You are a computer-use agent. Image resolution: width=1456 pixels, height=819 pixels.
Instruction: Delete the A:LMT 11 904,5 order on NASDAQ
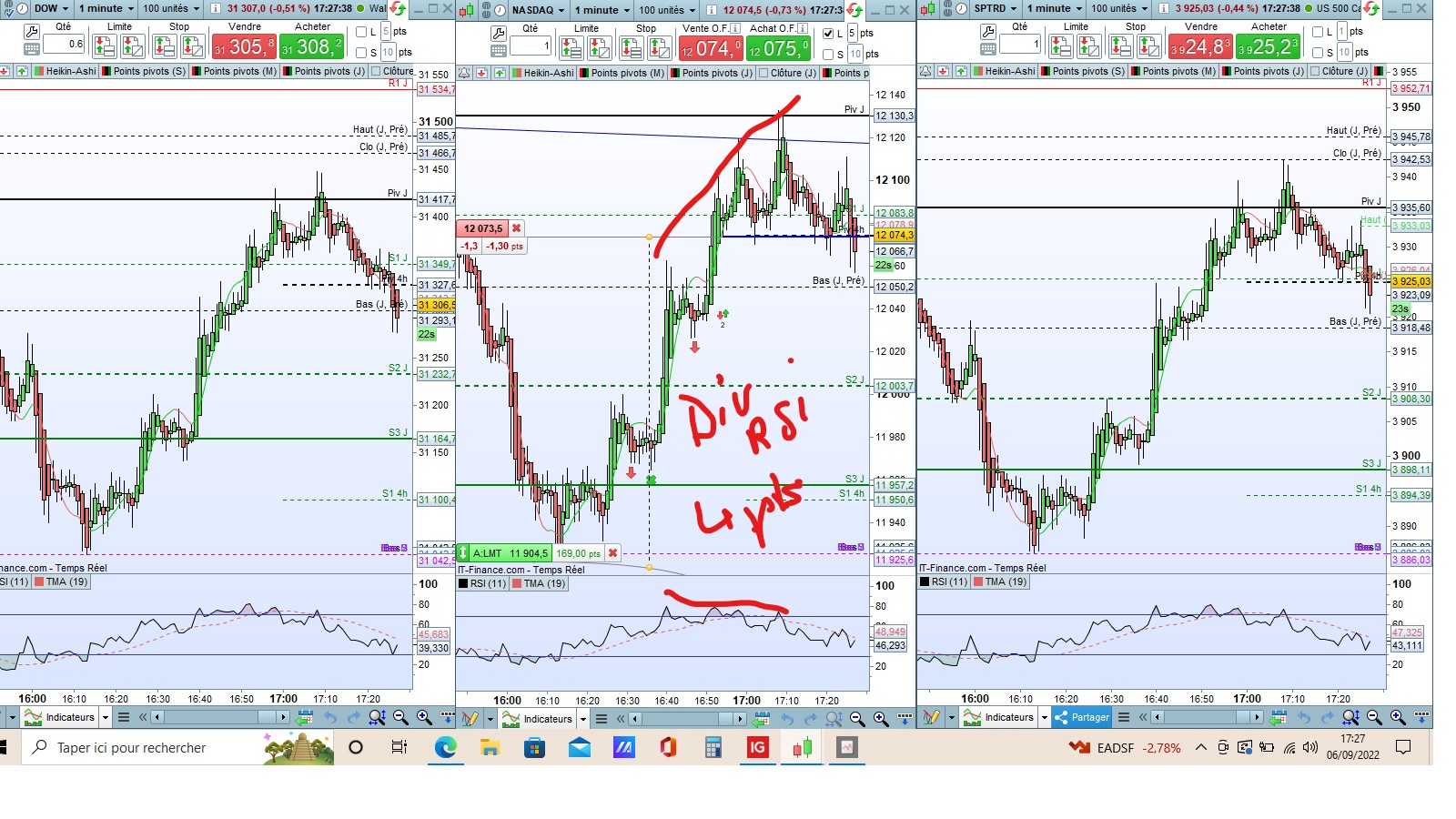[x=613, y=553]
